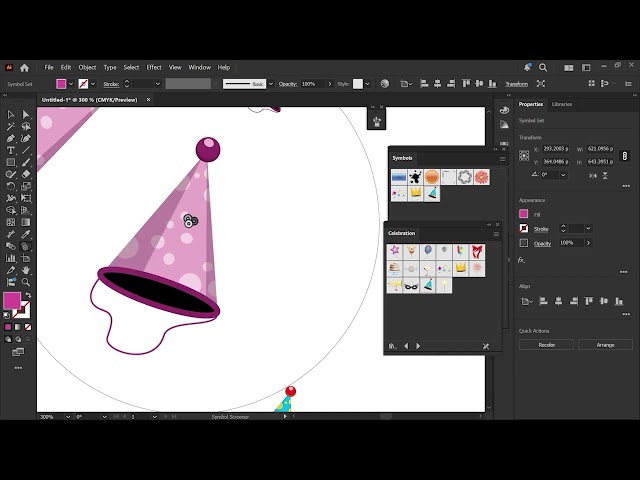Open Transform link in control bar
This screenshot has height=480, width=640.
(516, 84)
